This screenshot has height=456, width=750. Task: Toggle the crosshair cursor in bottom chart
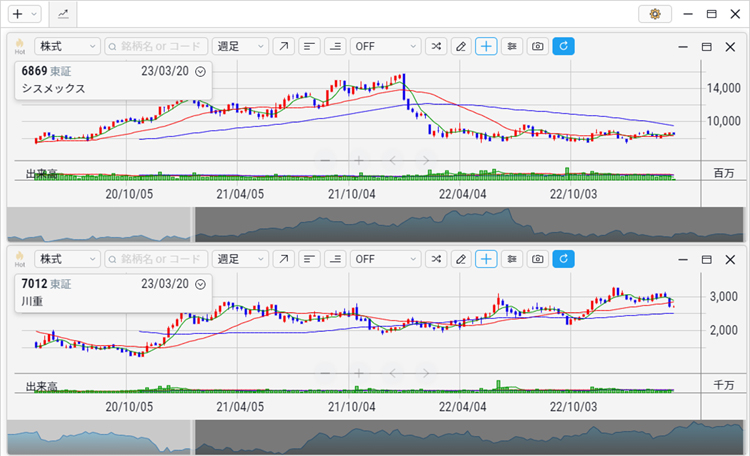coord(487,259)
